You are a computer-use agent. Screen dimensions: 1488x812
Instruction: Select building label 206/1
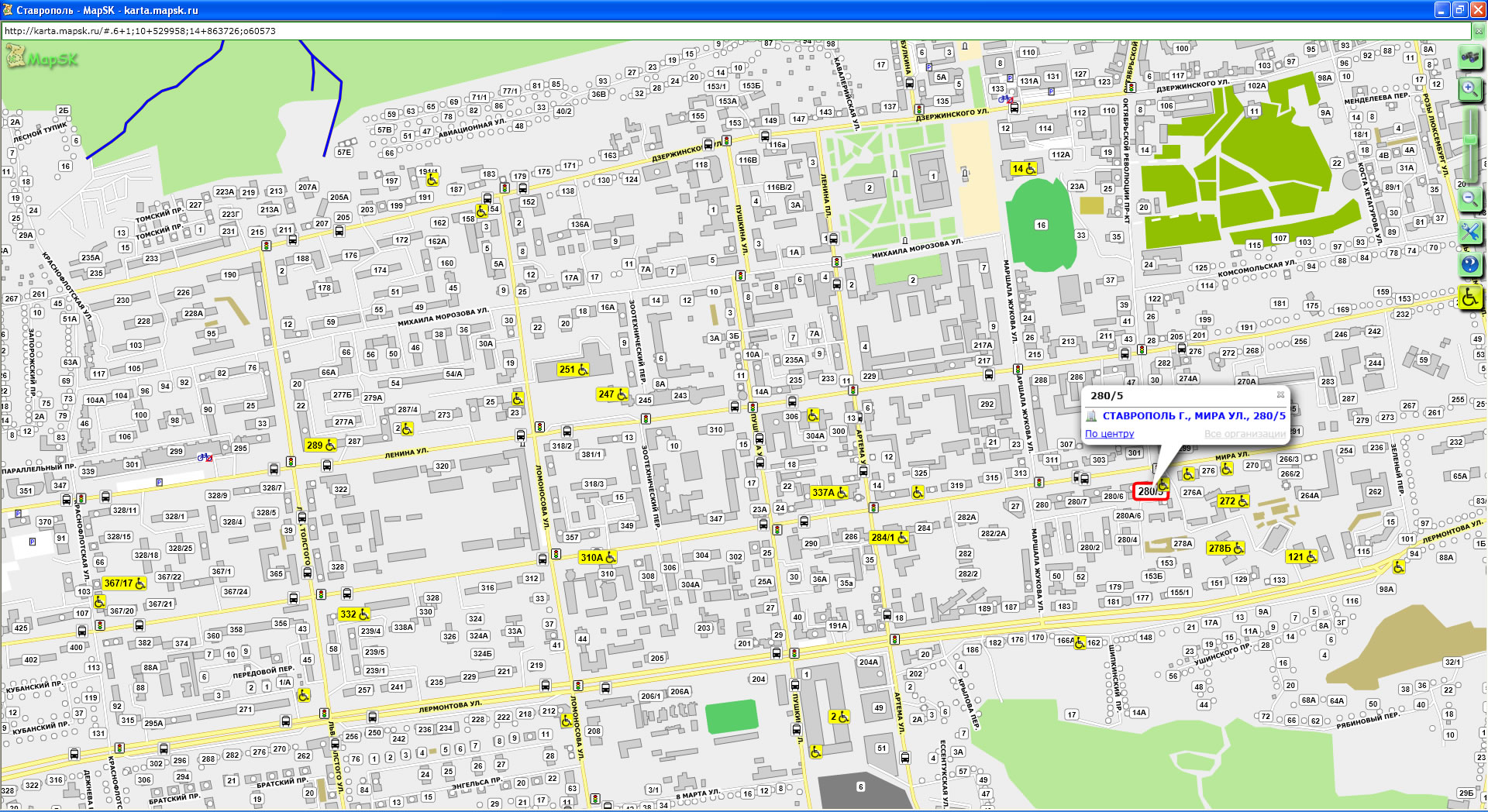(x=651, y=696)
